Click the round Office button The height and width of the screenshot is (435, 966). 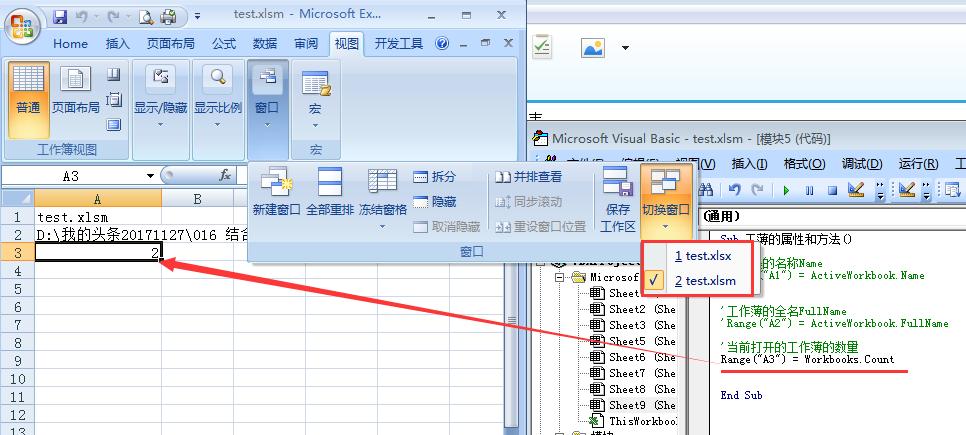pos(23,27)
